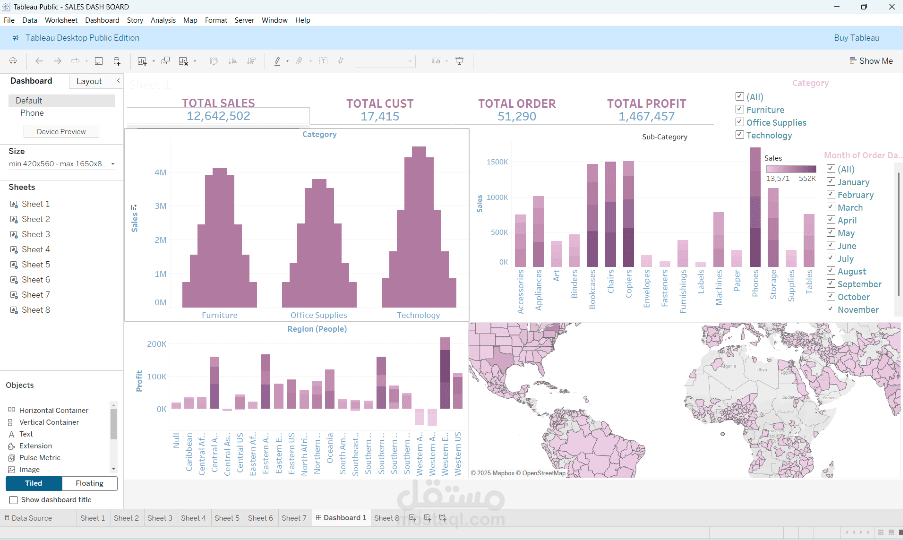Click the Technology bar in Category chart
903x540 pixels.
tap(419, 227)
